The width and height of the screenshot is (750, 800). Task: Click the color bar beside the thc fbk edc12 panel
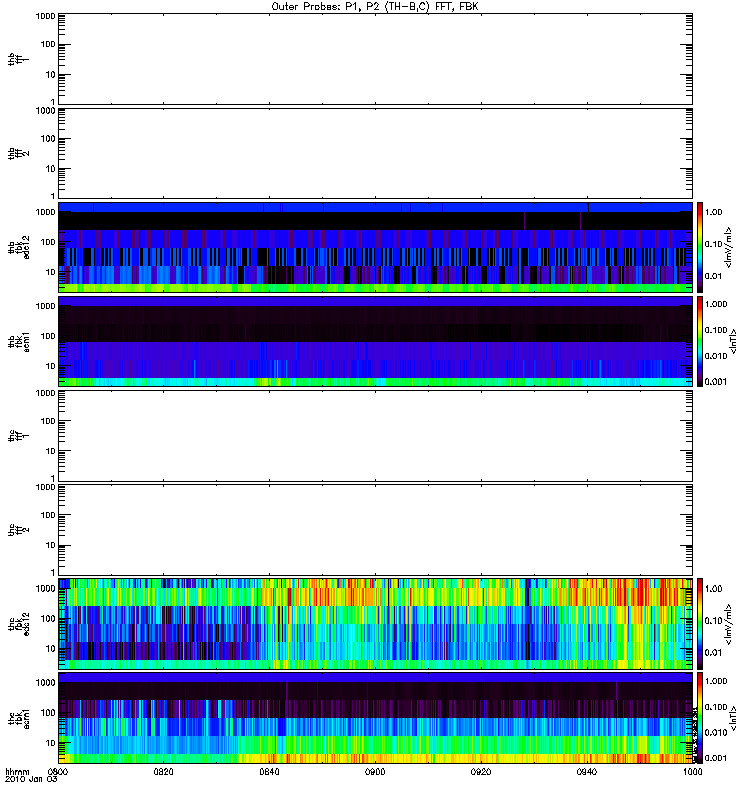pyautogui.click(x=700, y=623)
